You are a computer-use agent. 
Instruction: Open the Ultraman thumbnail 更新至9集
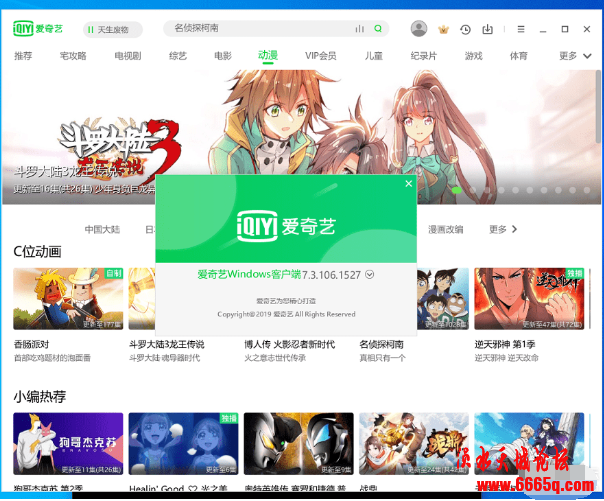[x=299, y=444]
